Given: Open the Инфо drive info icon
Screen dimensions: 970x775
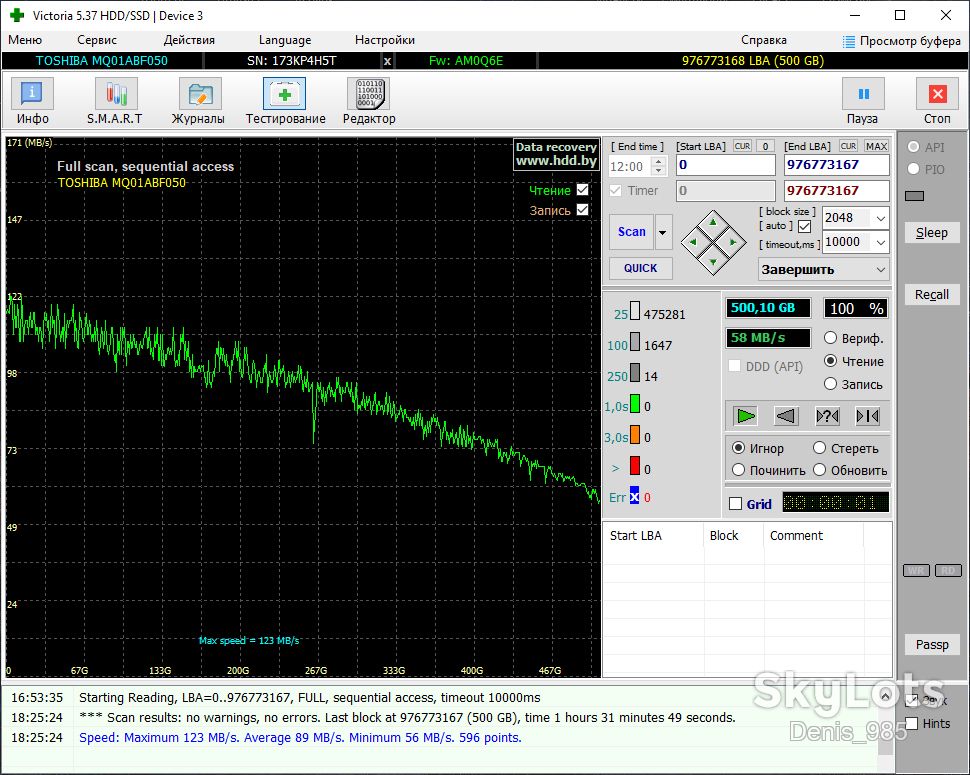Looking at the screenshot, I should pyautogui.click(x=32, y=94).
